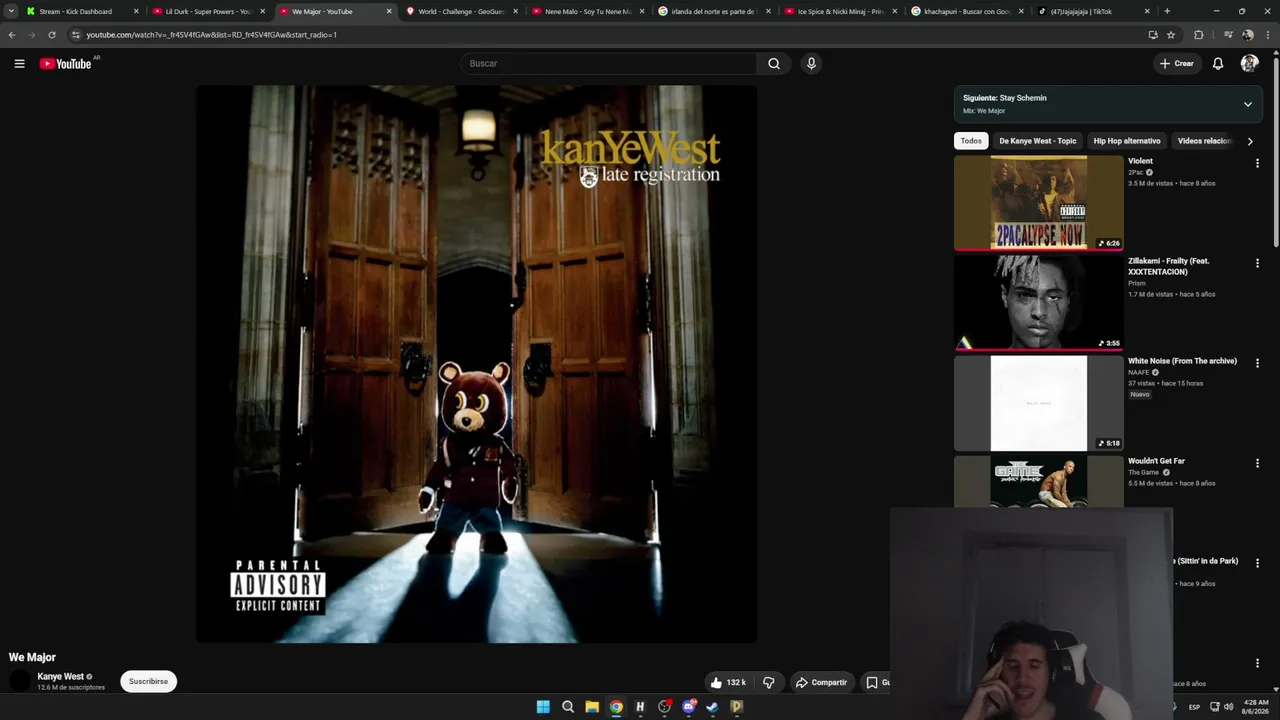
Task: Select the Hip Hop alternativo chip
Action: 1127,141
